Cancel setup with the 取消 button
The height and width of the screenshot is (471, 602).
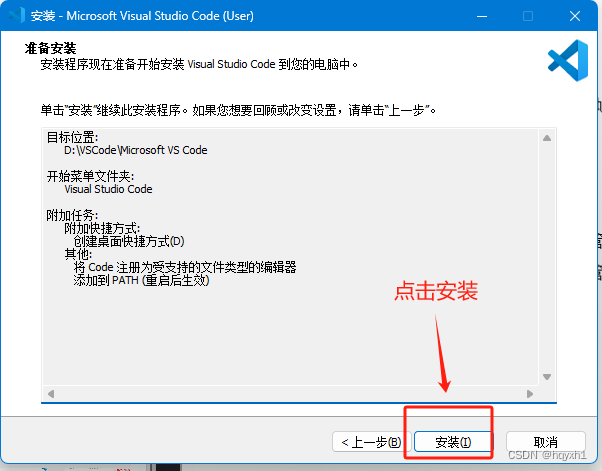tap(546, 442)
